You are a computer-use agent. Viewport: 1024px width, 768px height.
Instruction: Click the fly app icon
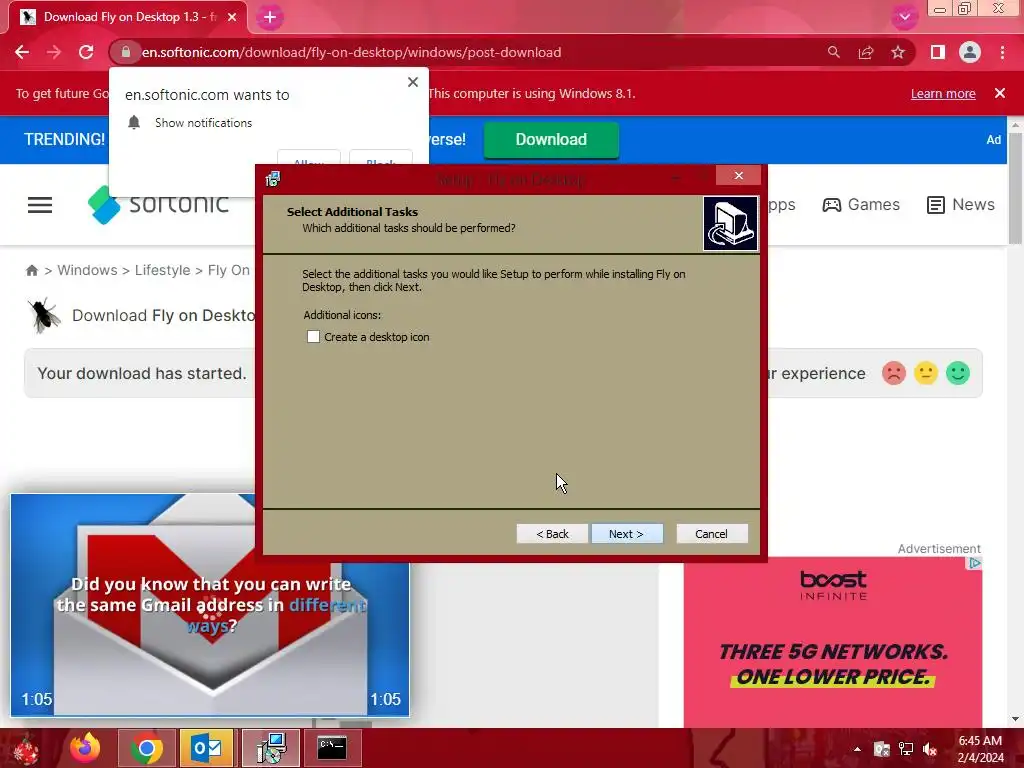pyautogui.click(x=44, y=315)
